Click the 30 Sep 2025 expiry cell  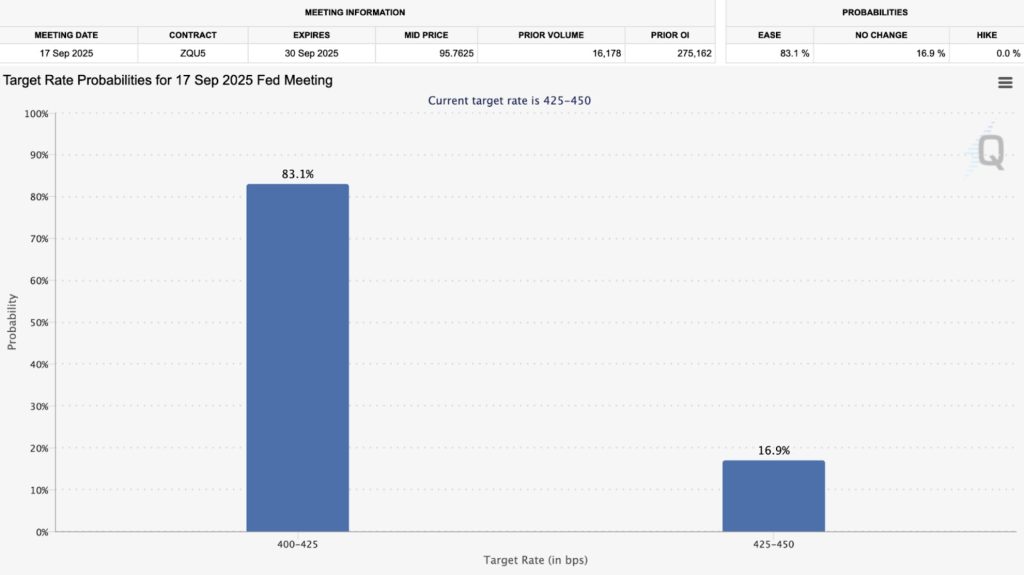click(312, 53)
